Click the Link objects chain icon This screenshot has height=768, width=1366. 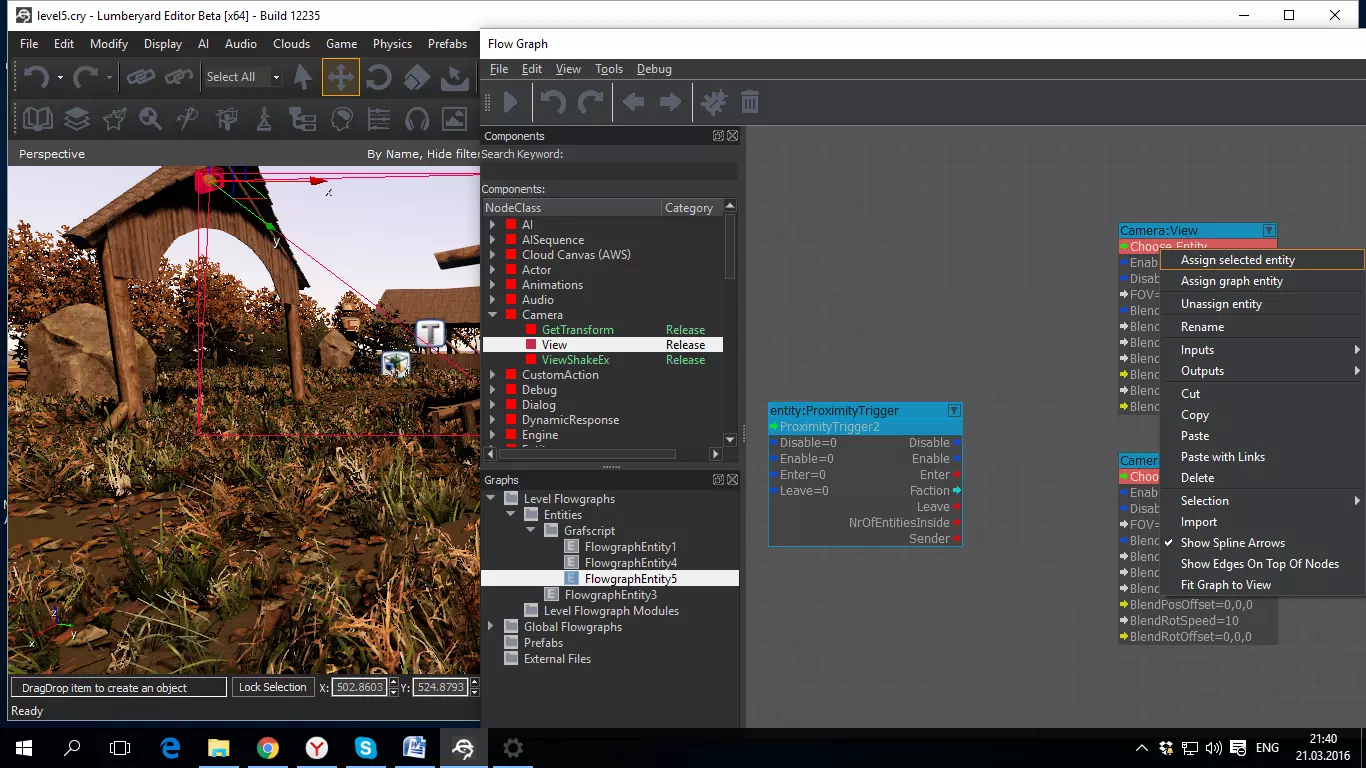140,77
